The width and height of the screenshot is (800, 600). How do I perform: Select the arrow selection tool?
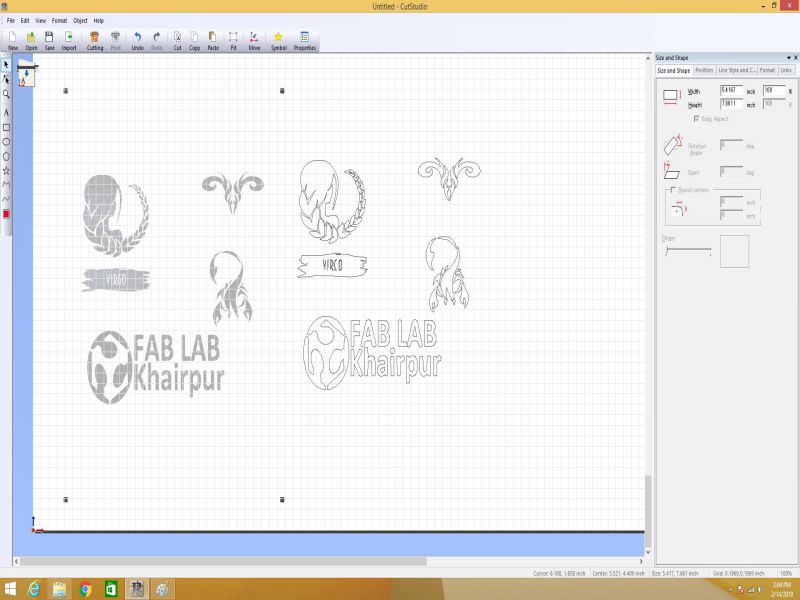click(6, 65)
